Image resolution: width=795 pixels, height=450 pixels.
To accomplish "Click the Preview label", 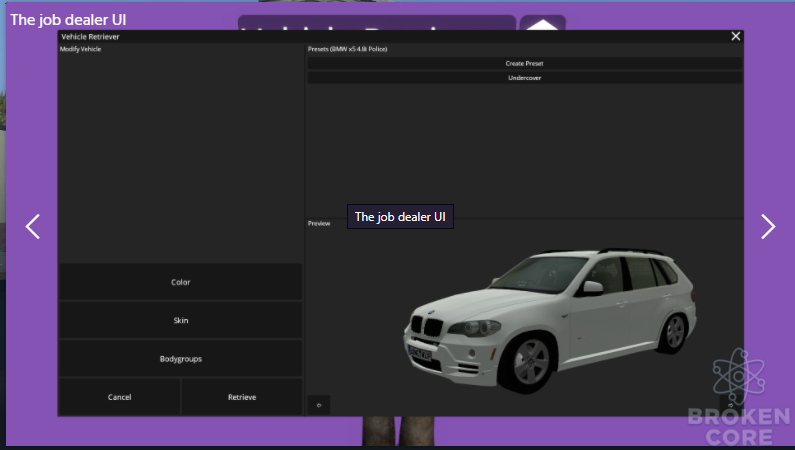I will click(319, 223).
